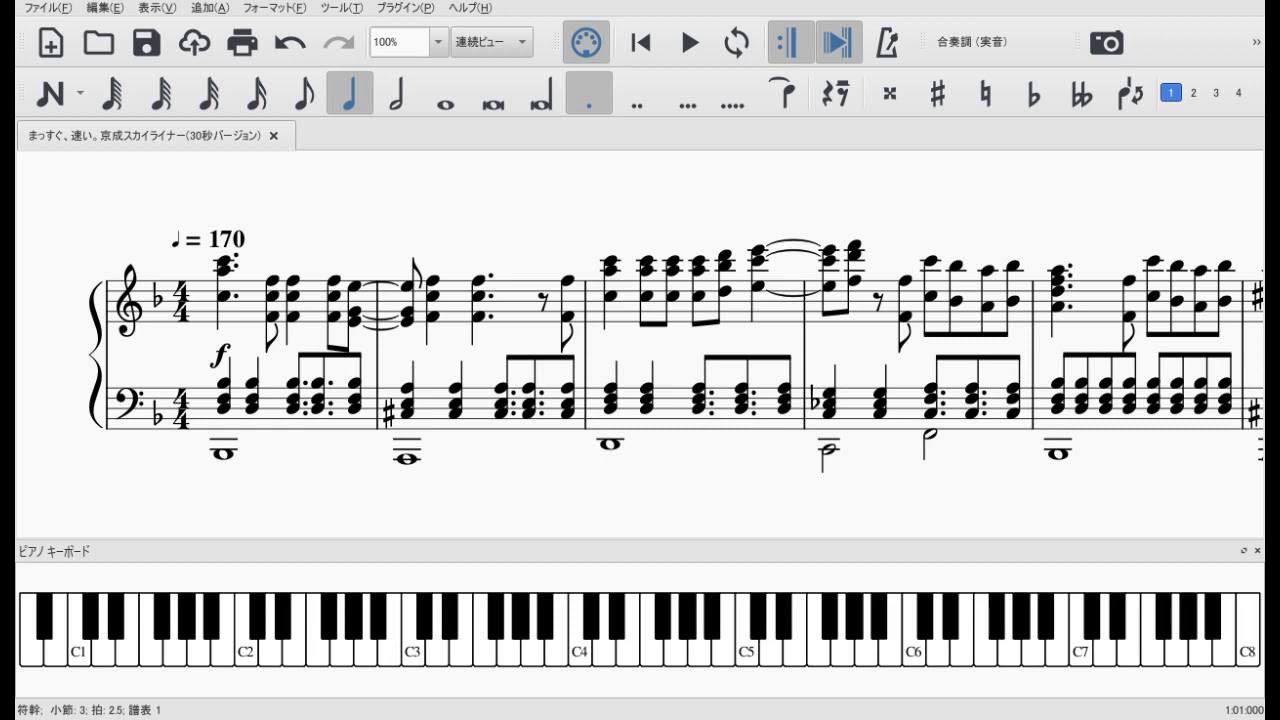1280x720 pixels.
Task: Open the ファイル menu
Action: 47,7
